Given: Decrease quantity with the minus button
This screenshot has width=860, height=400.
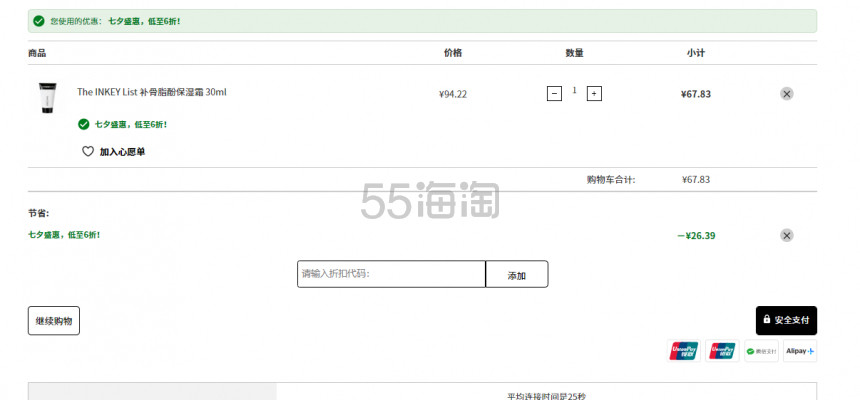Looking at the screenshot, I should [x=554, y=94].
